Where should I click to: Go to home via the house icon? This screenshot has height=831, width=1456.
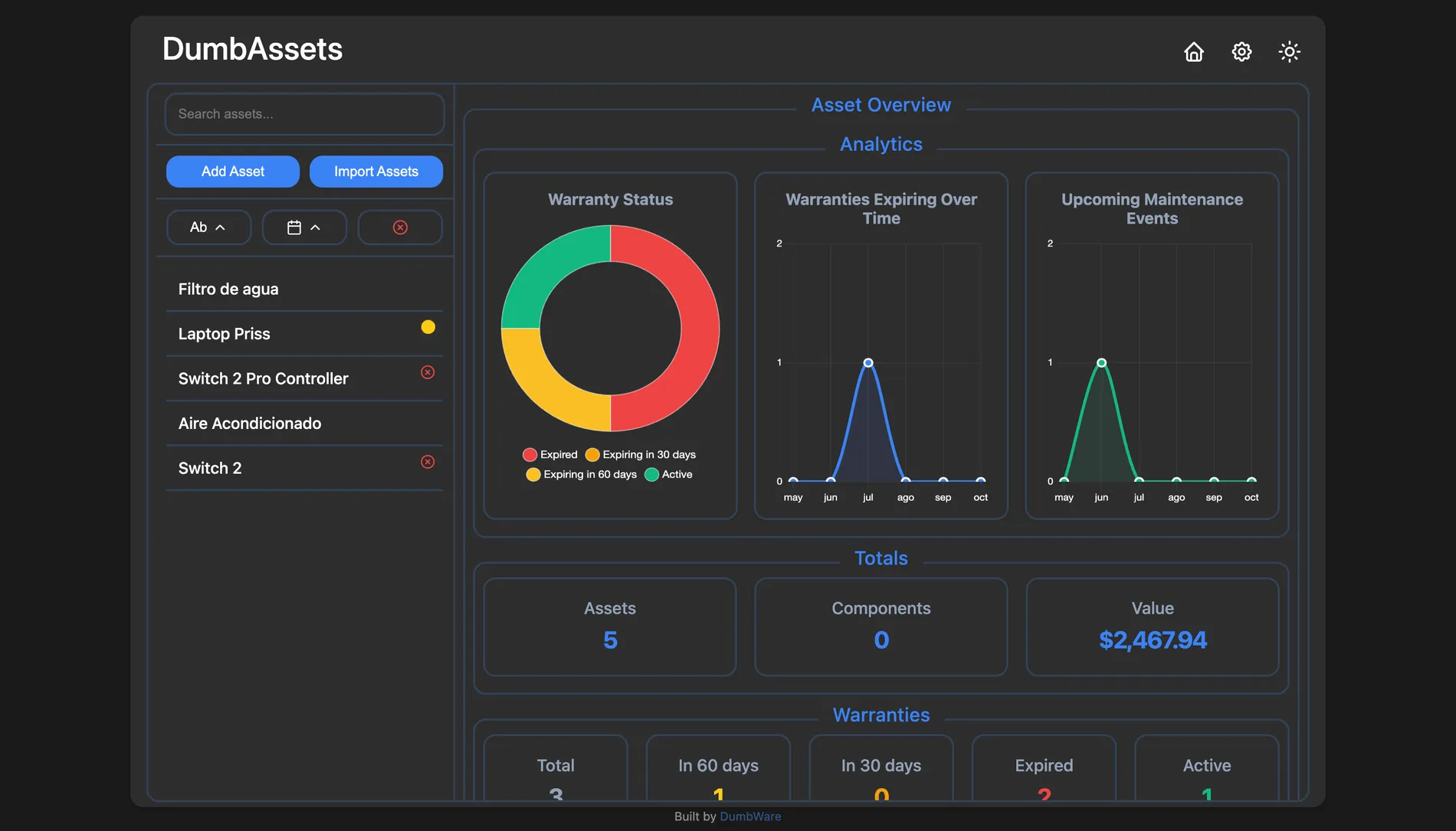1194,51
